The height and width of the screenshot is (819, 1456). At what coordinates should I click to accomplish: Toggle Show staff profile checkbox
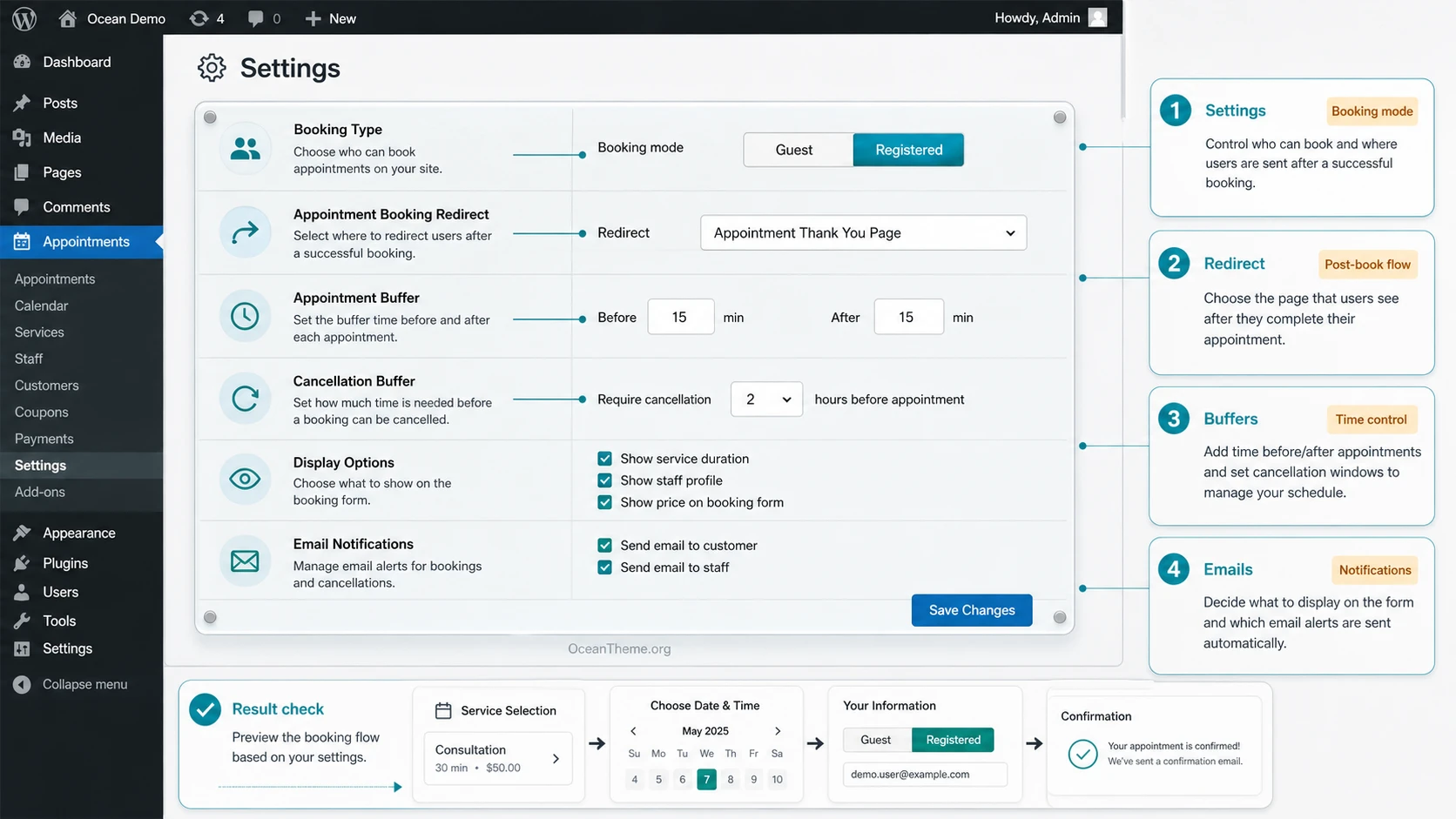coord(604,480)
